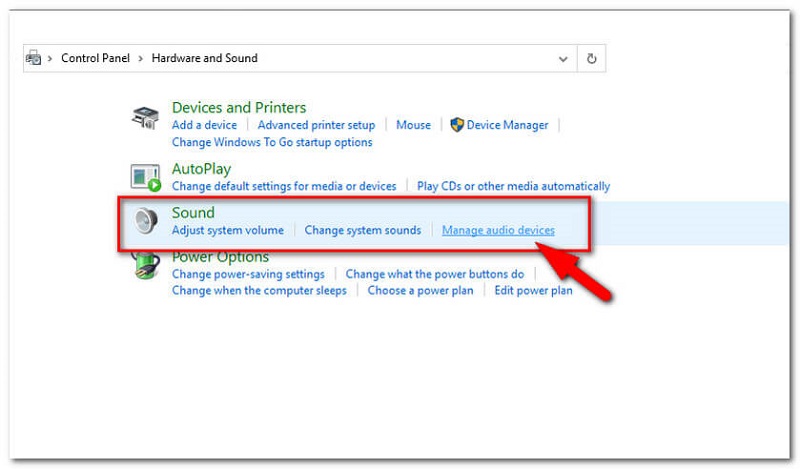This screenshot has width=800, height=469.
Task: Select Hardware and Sound breadcrumb
Action: 204,58
